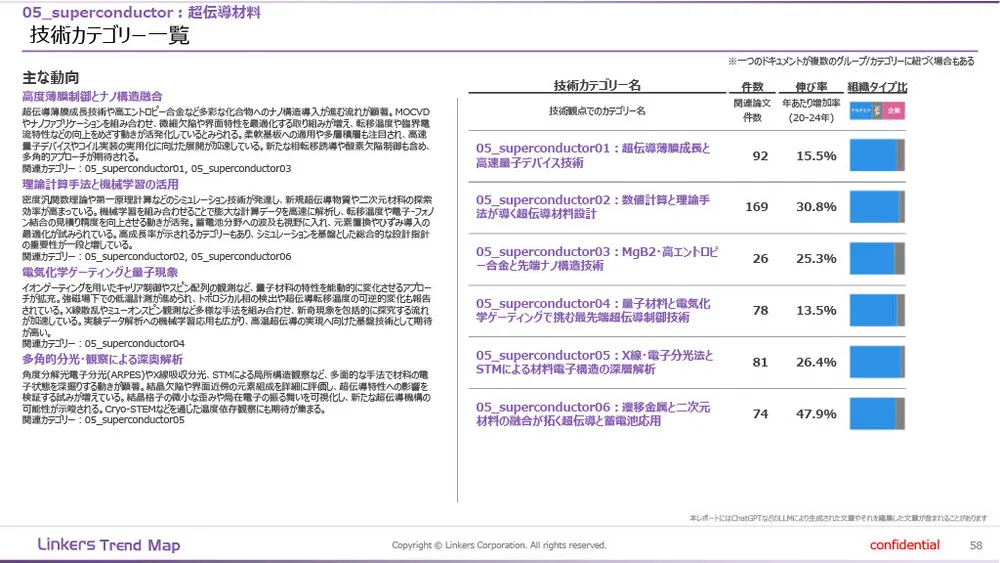Image resolution: width=1000 pixels, height=563 pixels.
Task: Click the organization type bar for superconductor01
Action: (877, 155)
